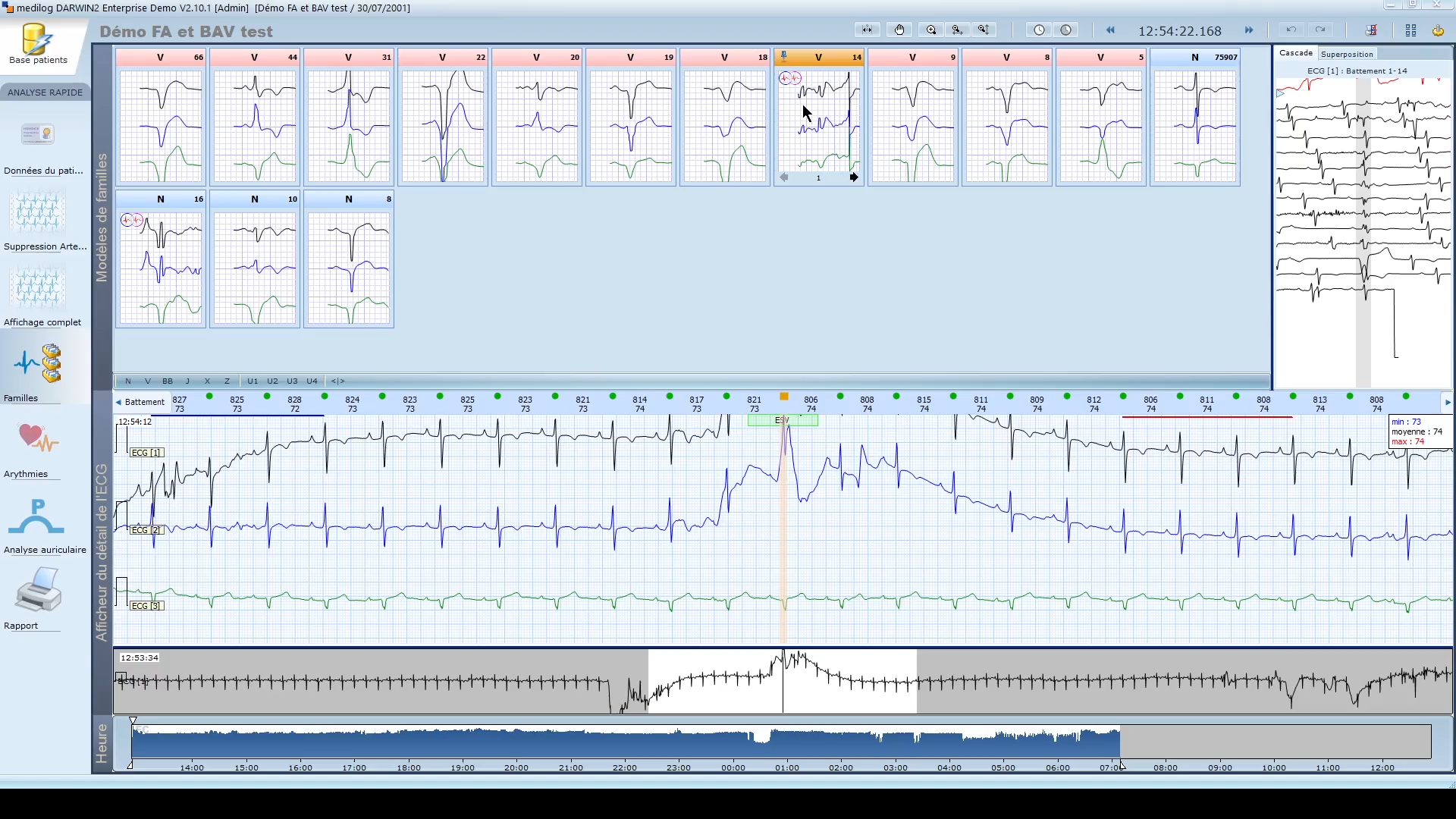Click the grid layout view icon
Viewport: 1456px width, 819px height.
click(1410, 30)
